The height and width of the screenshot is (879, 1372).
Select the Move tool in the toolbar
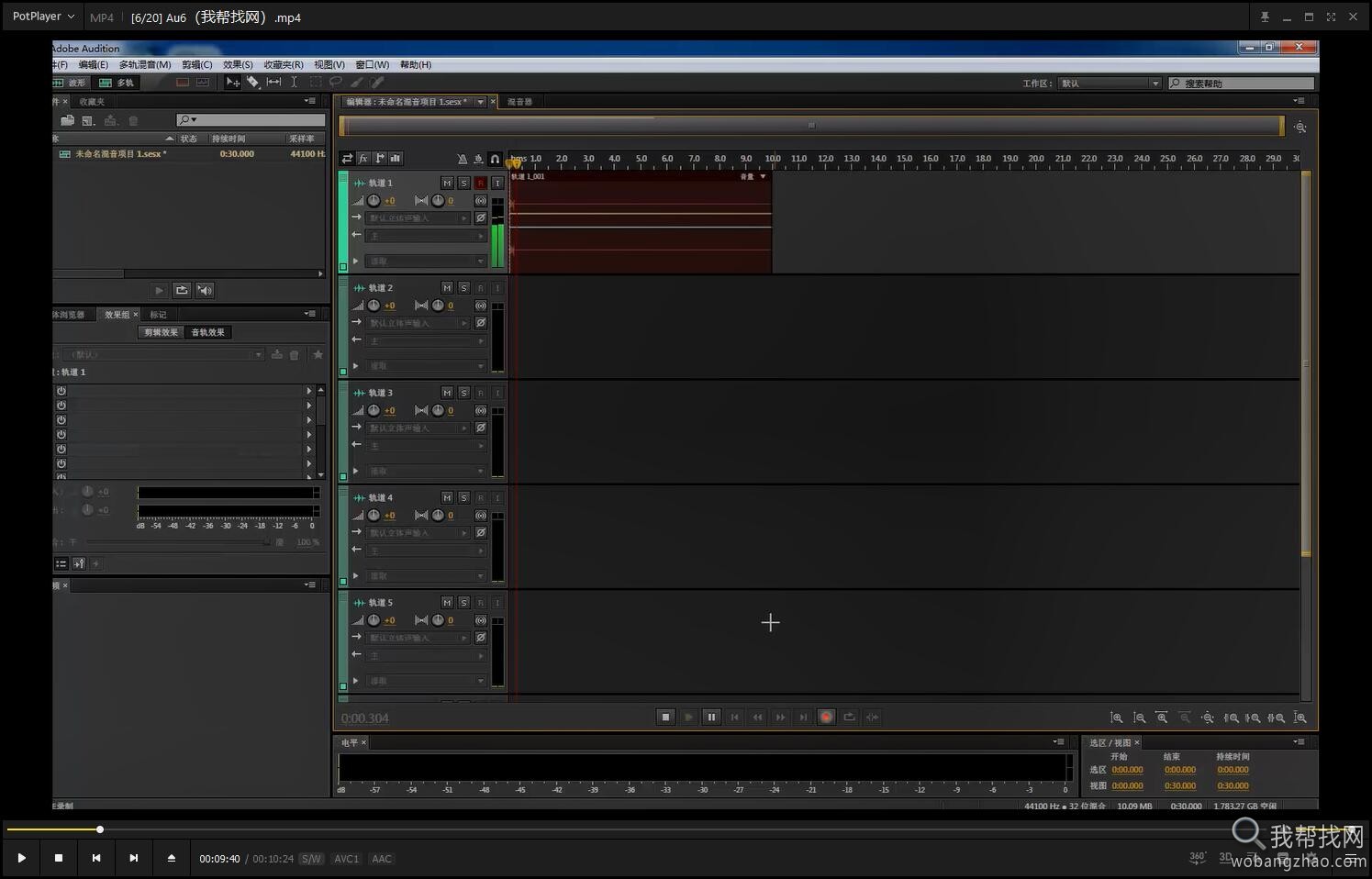[233, 83]
